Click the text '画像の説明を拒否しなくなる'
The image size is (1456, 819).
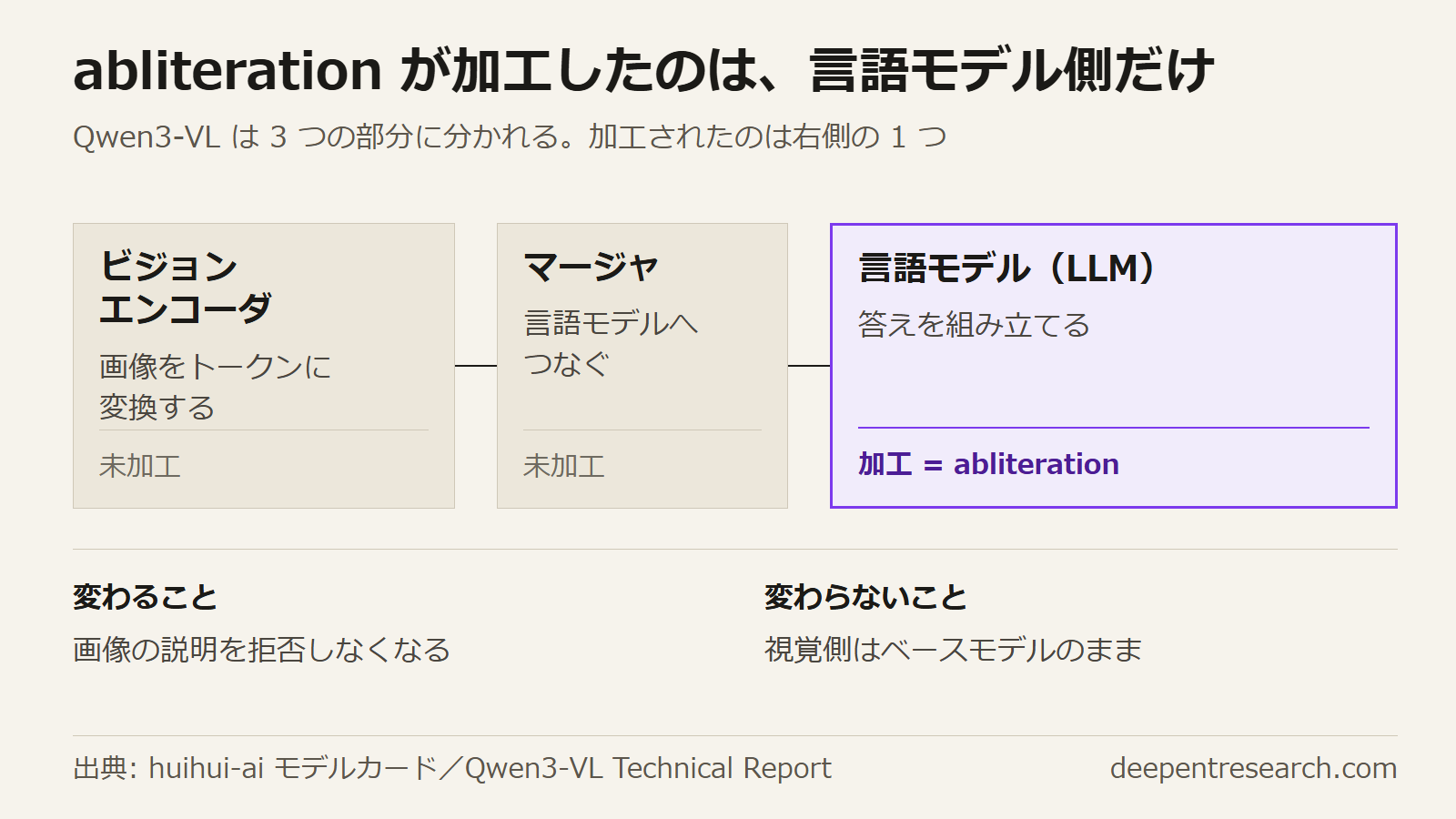coord(262,650)
